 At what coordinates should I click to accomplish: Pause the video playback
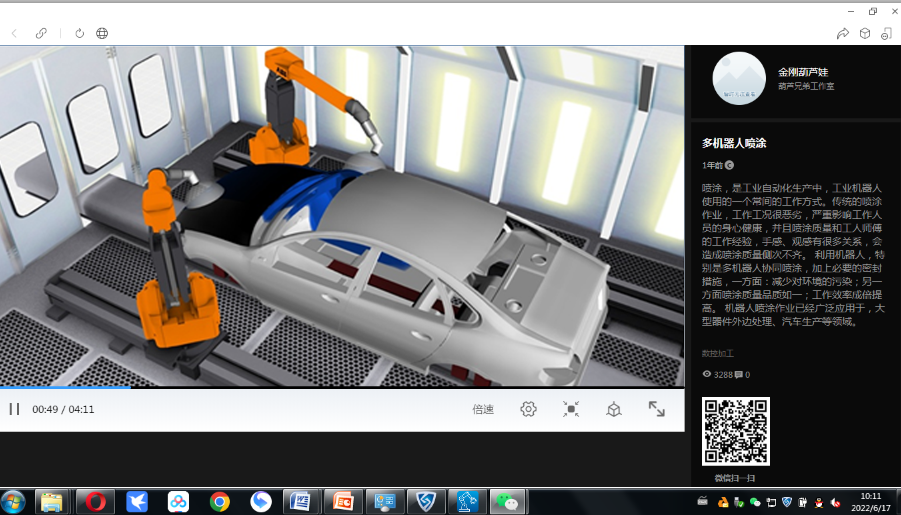(14, 409)
